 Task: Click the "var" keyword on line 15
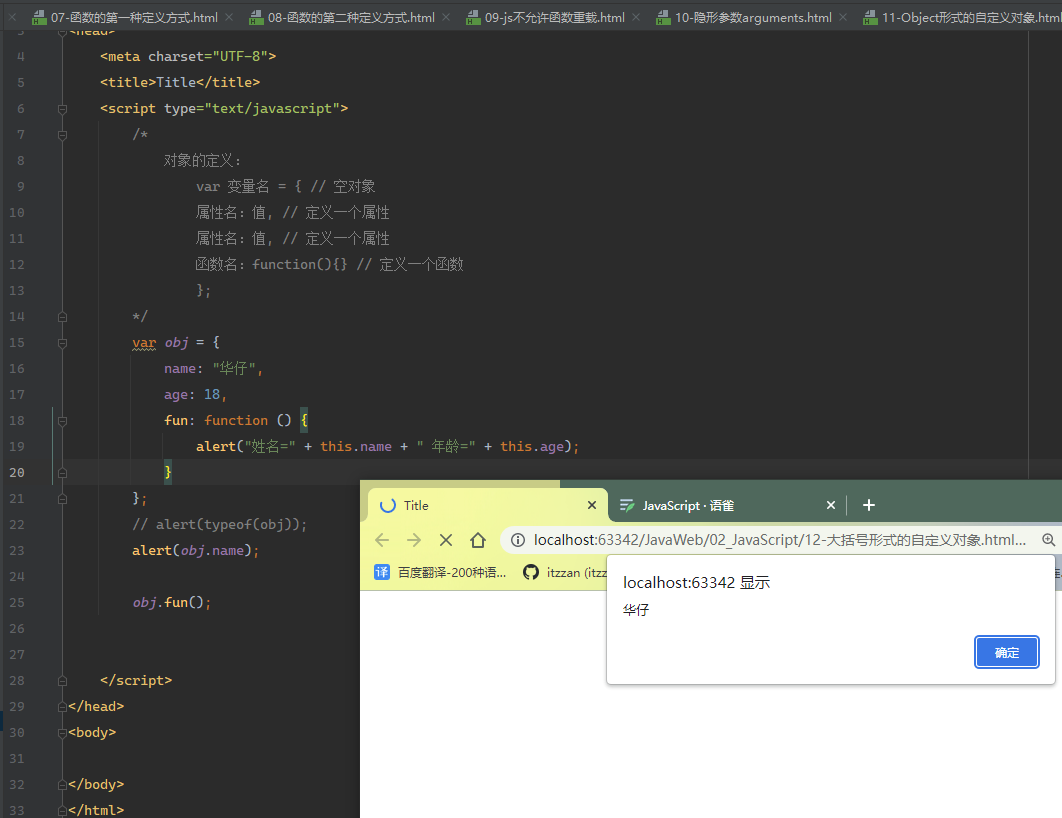click(x=144, y=343)
